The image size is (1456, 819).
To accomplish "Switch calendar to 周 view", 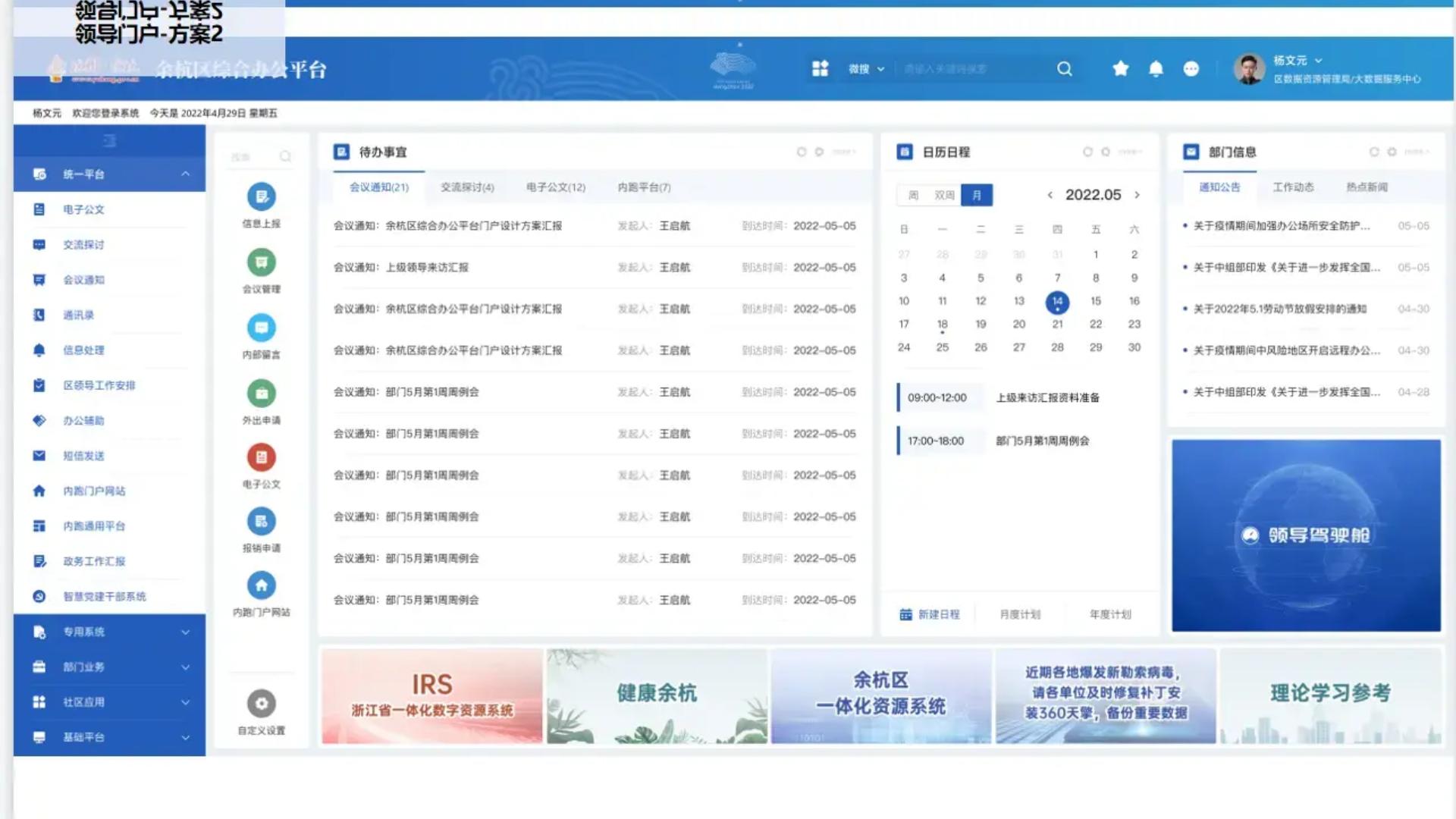I will click(x=913, y=195).
